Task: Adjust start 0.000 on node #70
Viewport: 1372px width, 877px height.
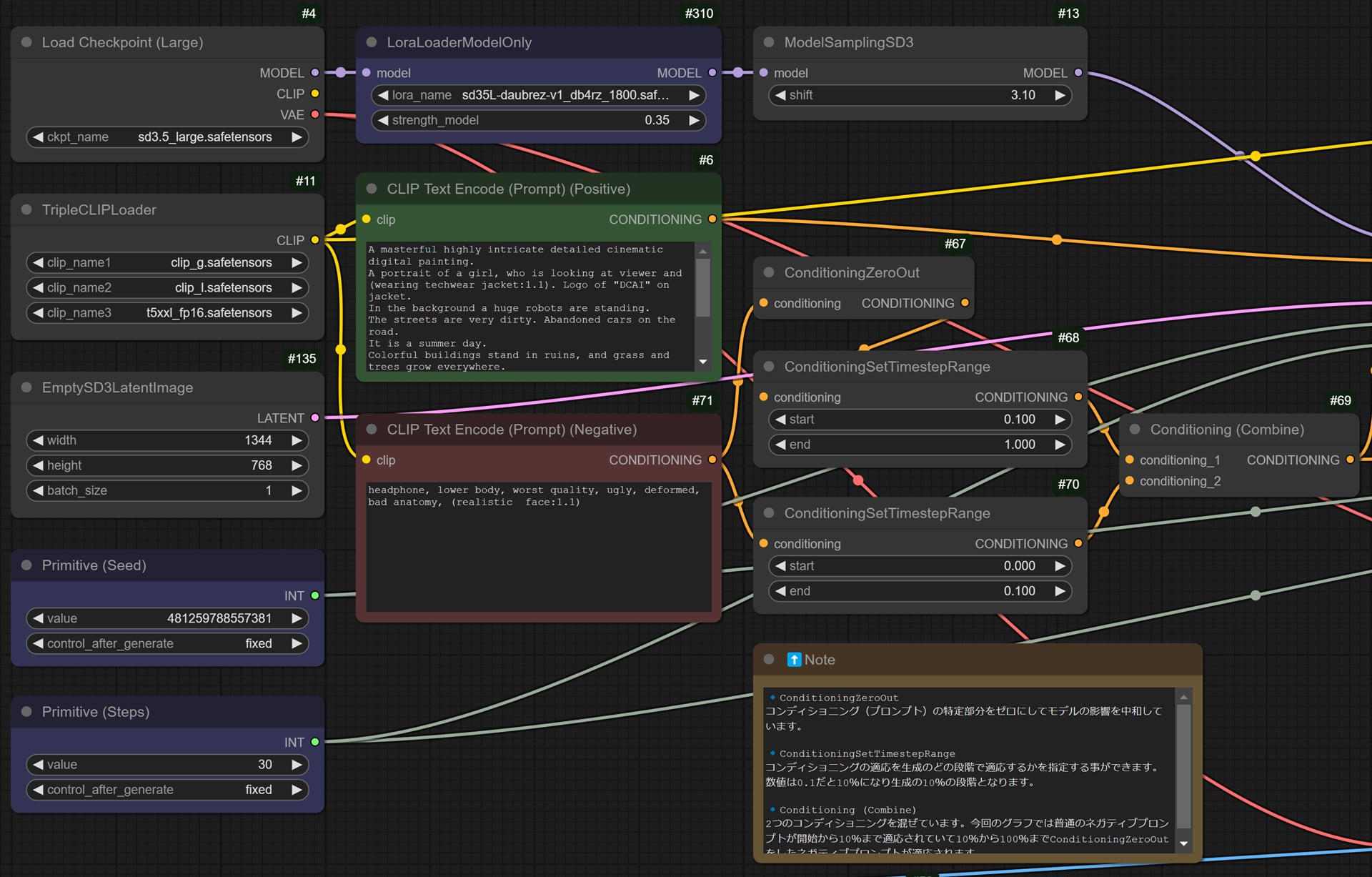Action: (920, 566)
